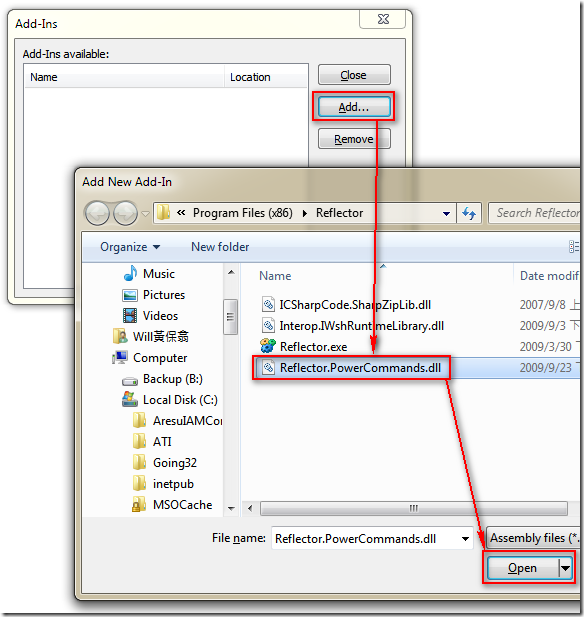Click the ICSharpCode.SharpZipLib.dll file icon
Viewport: 584px width, 617px height.
coord(268,304)
